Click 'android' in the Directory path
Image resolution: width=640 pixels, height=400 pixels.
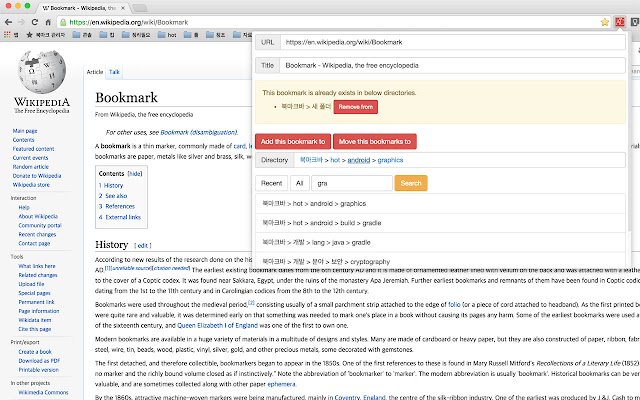[x=359, y=160]
